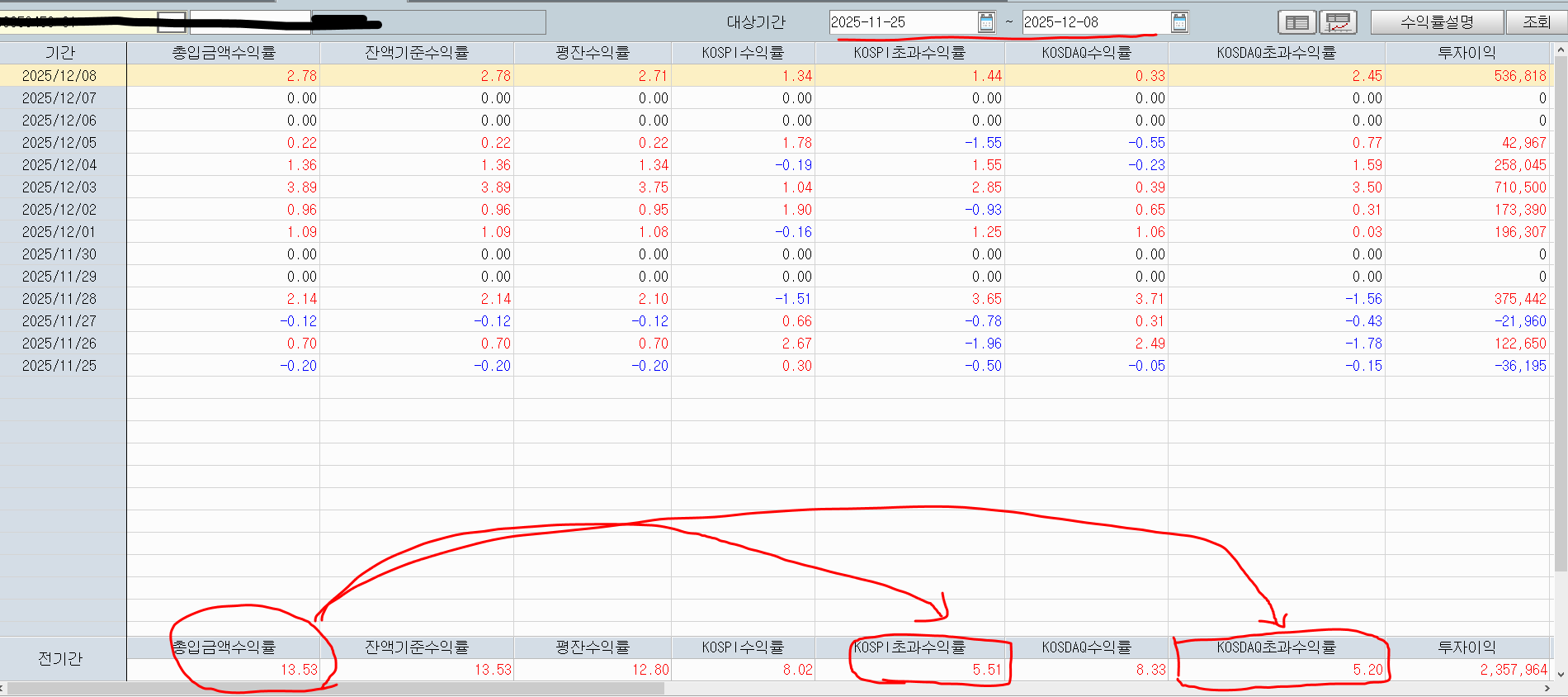This screenshot has height=697, width=1568.
Task: Click the 기간 column header
Action: coord(60,53)
